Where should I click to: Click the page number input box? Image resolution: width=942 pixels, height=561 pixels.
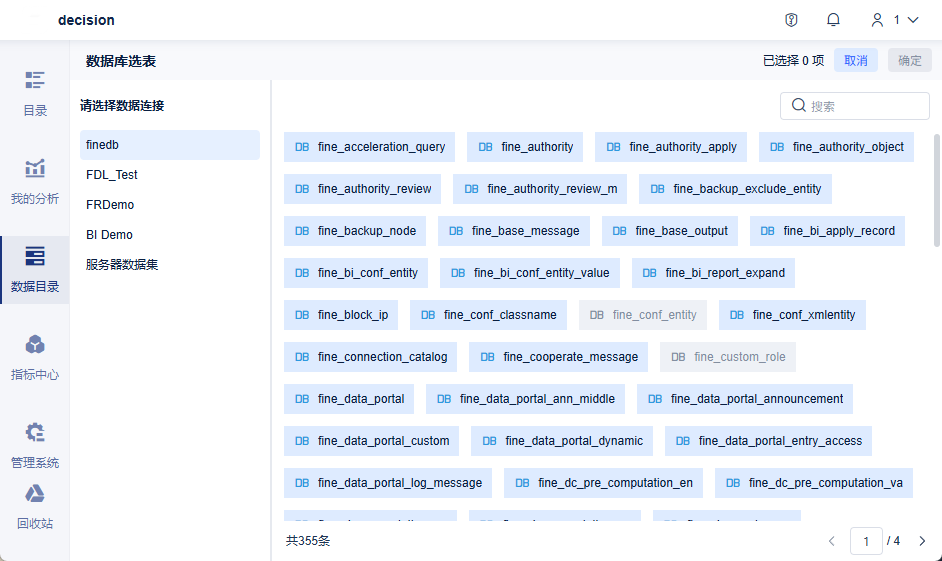coord(866,541)
